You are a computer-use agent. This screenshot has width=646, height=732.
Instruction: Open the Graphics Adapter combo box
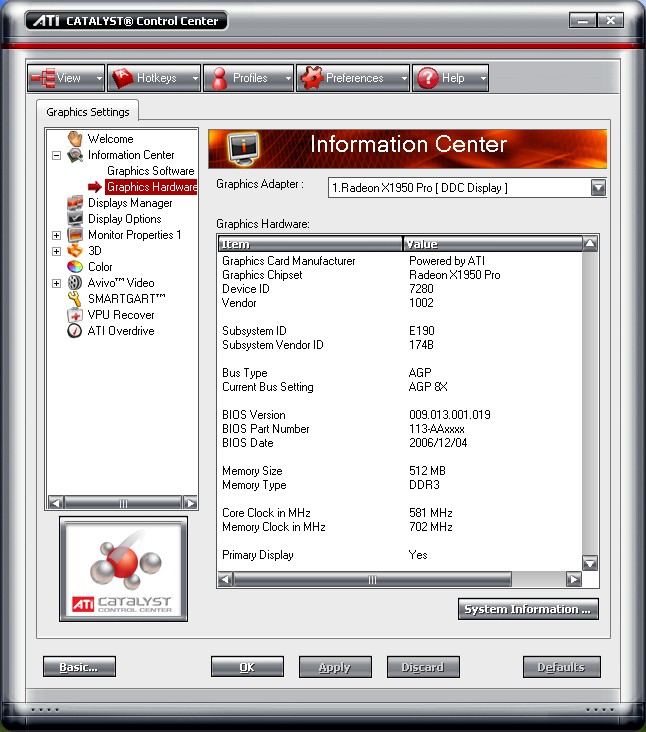[x=467, y=188]
